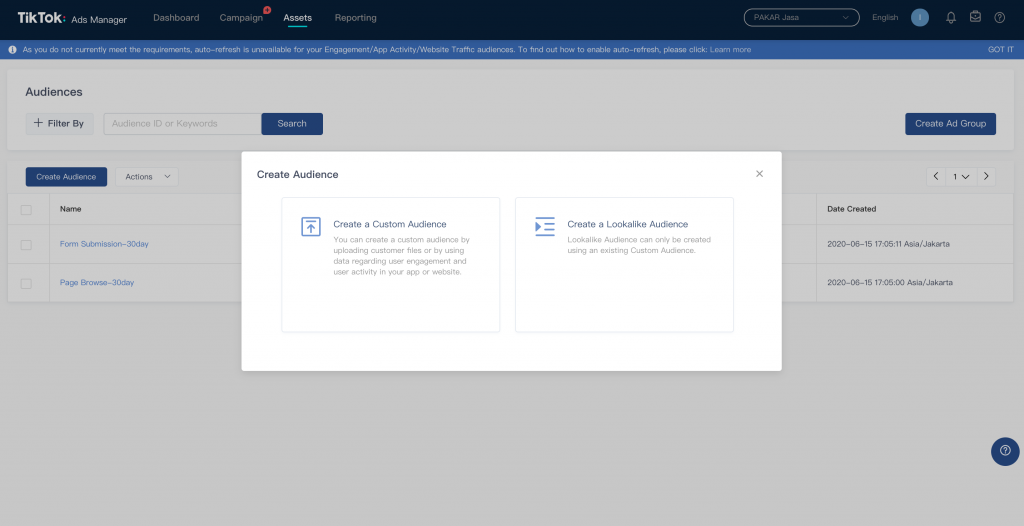
Task: Click the Filter By button
Action: (x=59, y=123)
